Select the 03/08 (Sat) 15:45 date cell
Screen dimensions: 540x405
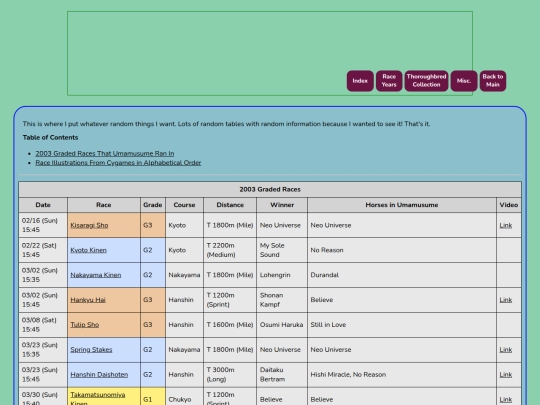click(43, 324)
